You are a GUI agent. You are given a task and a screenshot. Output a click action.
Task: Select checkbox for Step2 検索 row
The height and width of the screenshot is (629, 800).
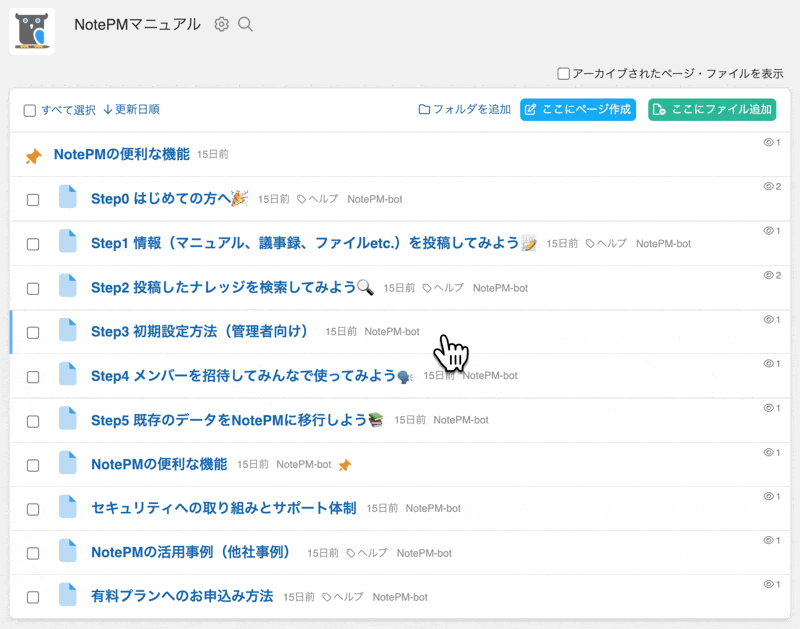33,288
